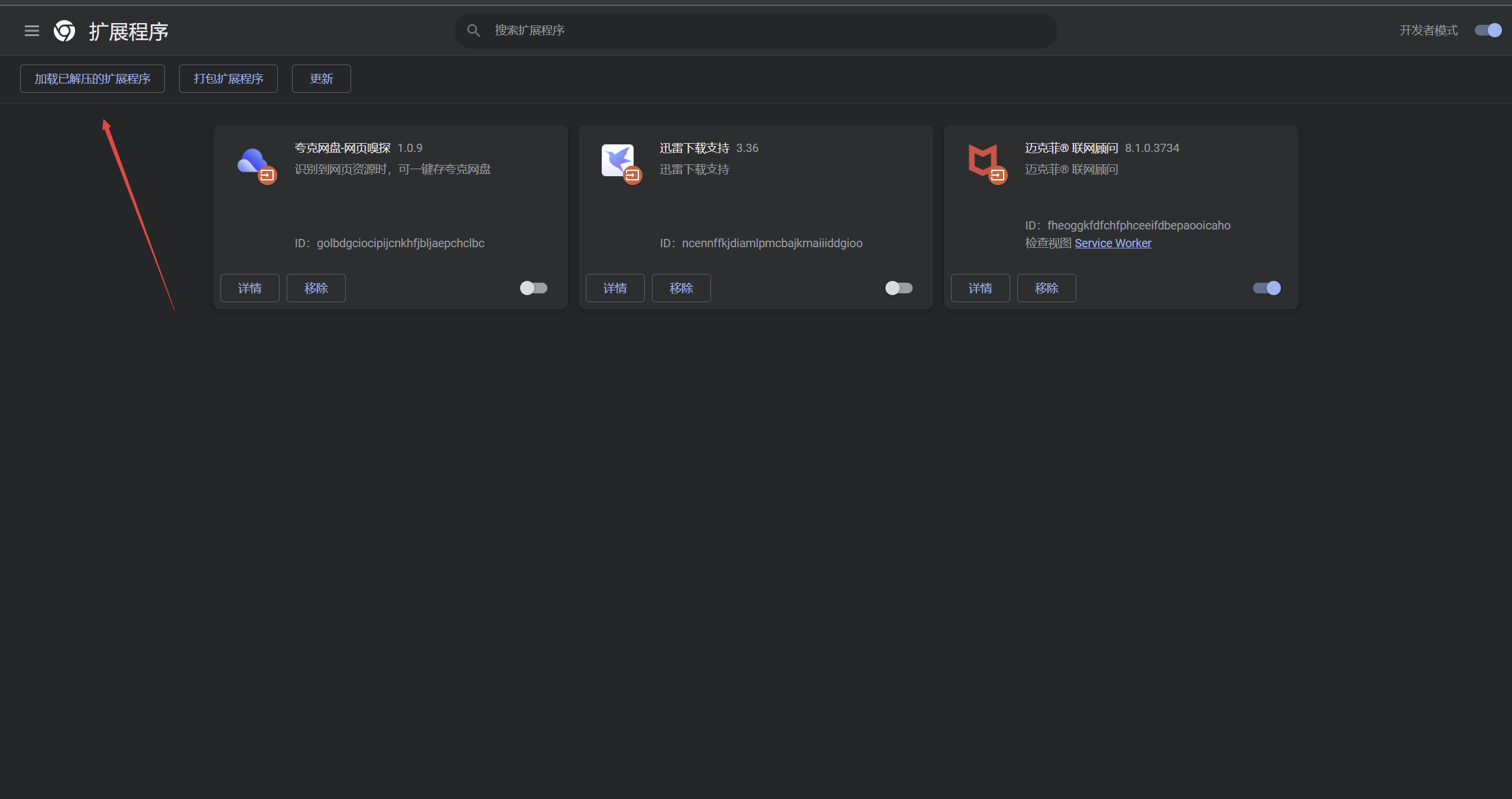Click 加载已解压的扩展程序

tap(92, 78)
